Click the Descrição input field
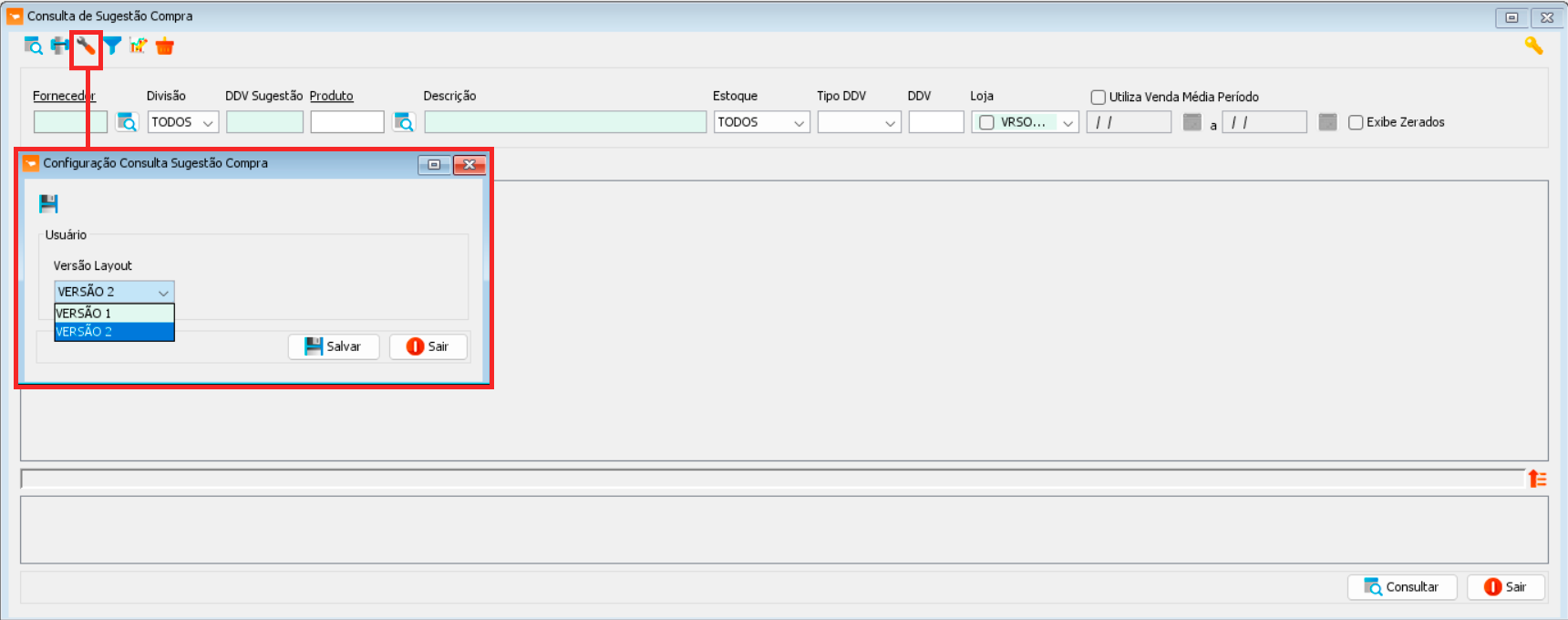1568x620 pixels. [x=565, y=122]
